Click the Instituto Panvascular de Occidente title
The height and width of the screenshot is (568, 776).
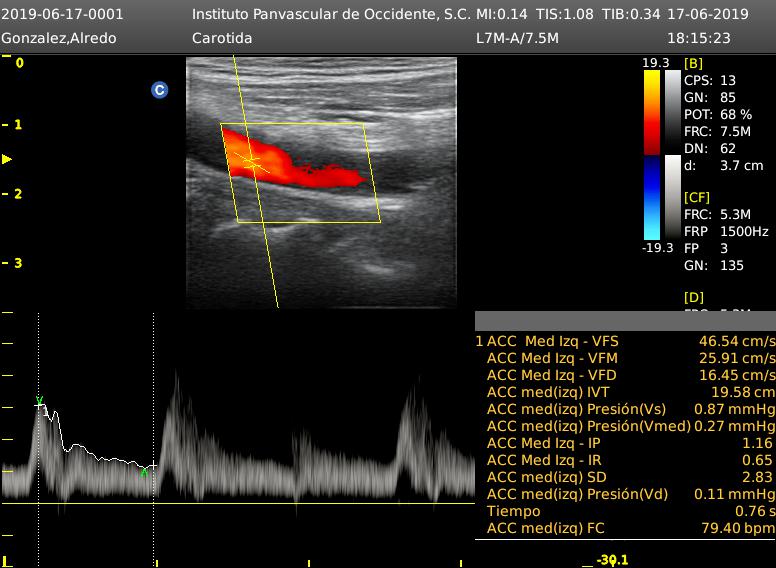tap(332, 14)
